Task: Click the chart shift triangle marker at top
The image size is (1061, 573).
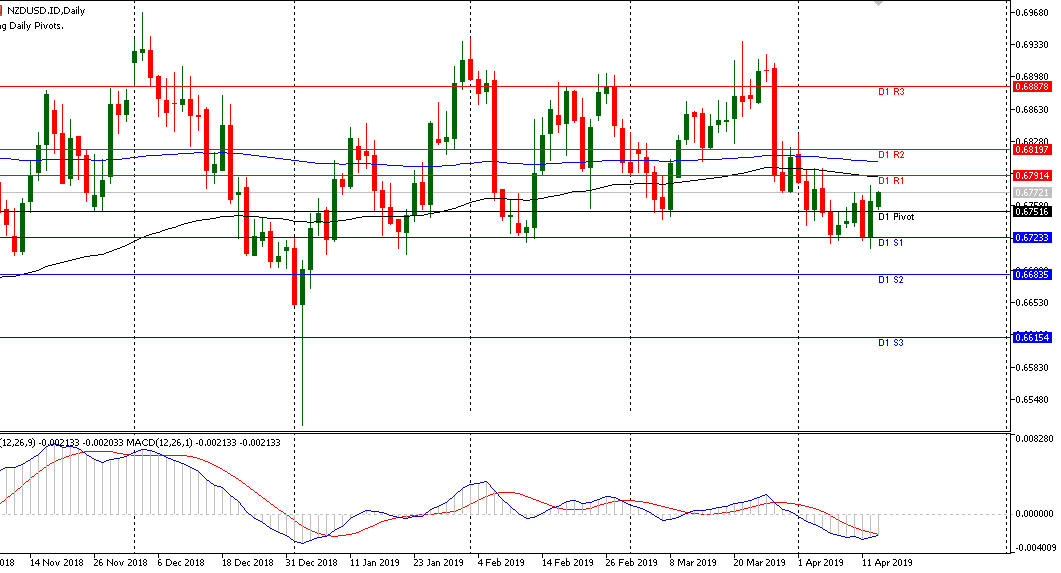Action: pyautogui.click(x=878, y=3)
